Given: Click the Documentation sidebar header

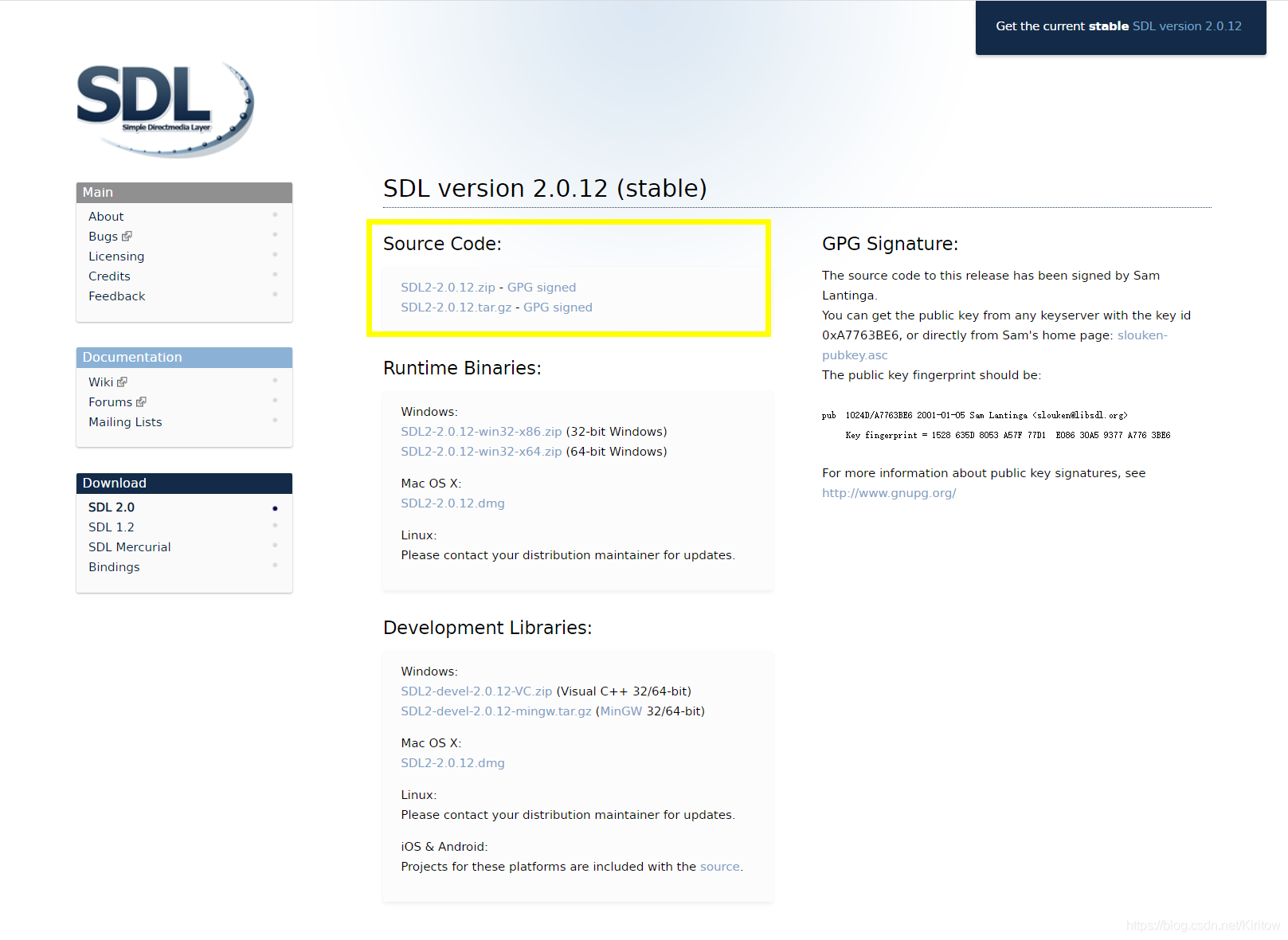Looking at the screenshot, I should click(x=184, y=358).
